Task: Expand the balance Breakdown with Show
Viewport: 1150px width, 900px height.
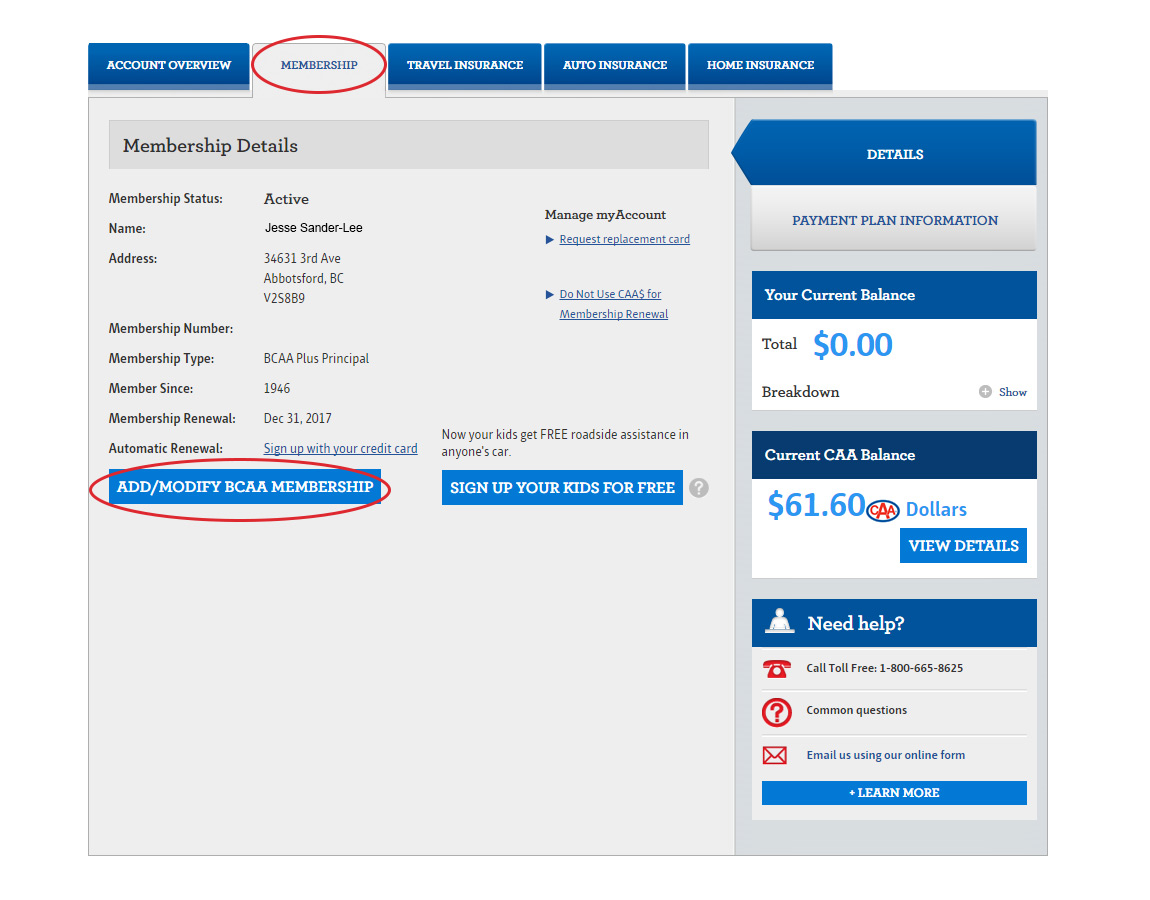Action: (1003, 392)
